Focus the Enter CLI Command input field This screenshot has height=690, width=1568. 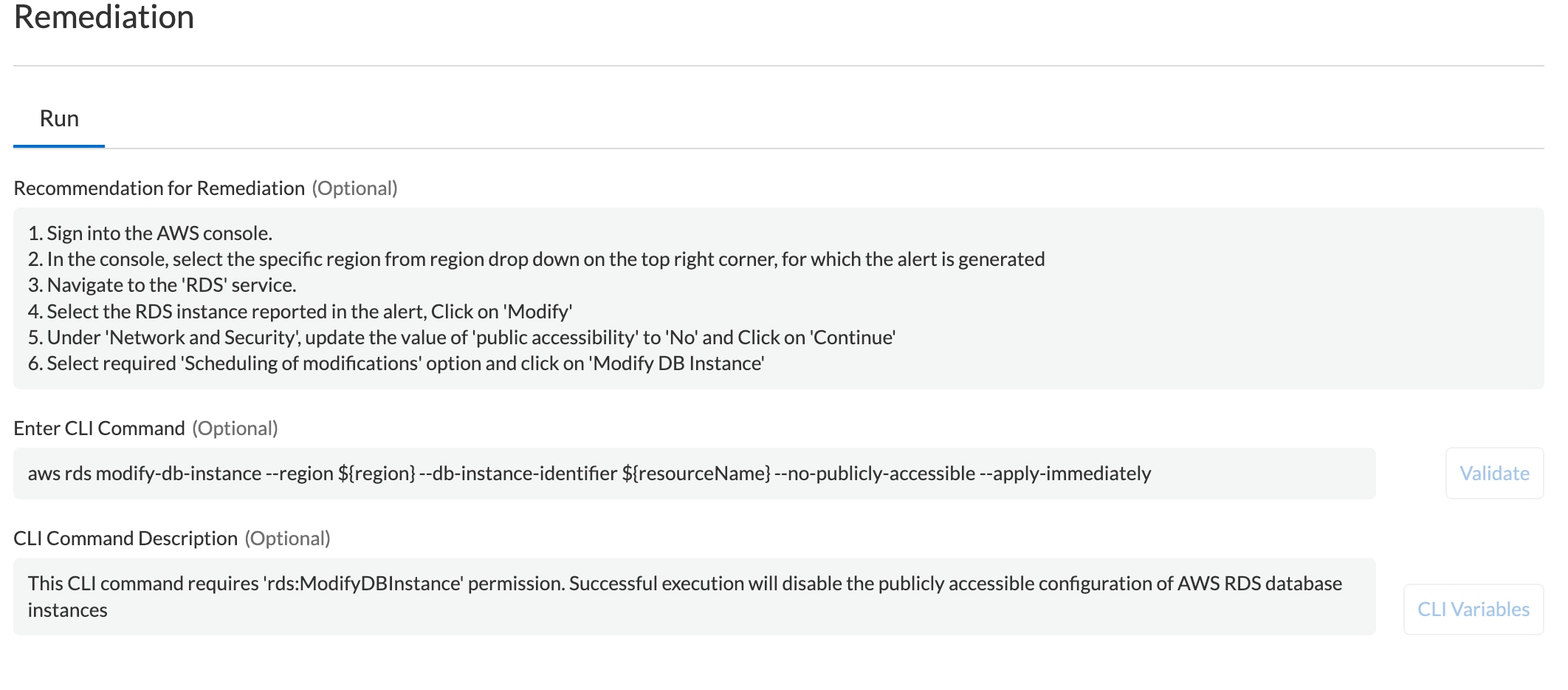coord(694,474)
